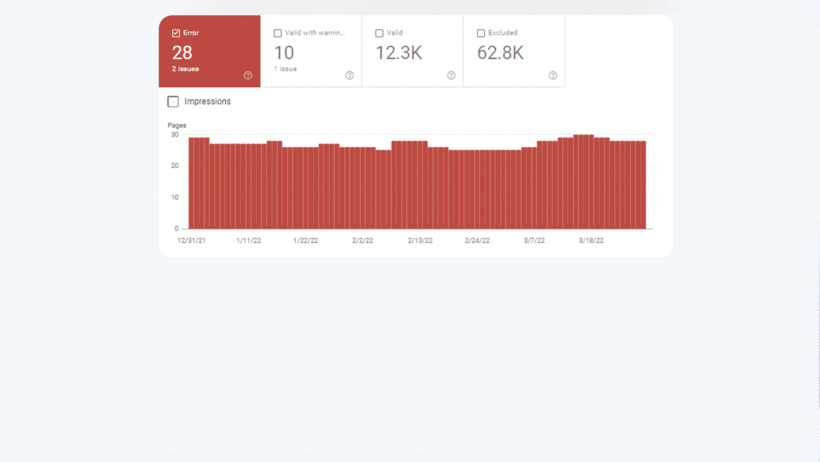Image resolution: width=820 pixels, height=462 pixels.
Task: Click the 12/31/21 date label
Action: (191, 241)
